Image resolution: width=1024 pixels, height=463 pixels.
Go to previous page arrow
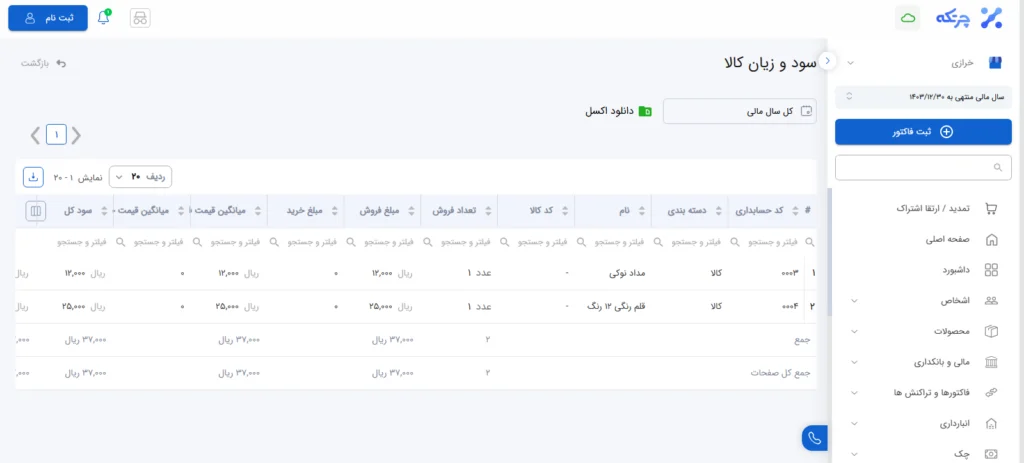pyautogui.click(x=76, y=135)
